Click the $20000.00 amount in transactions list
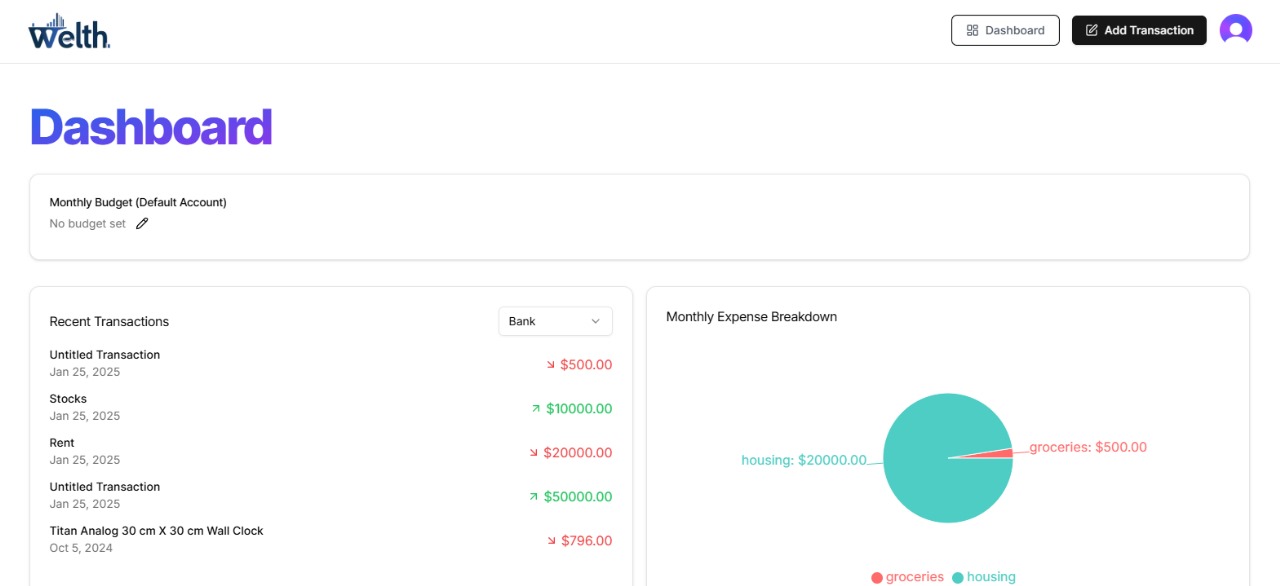This screenshot has height=586, width=1280. (x=578, y=453)
